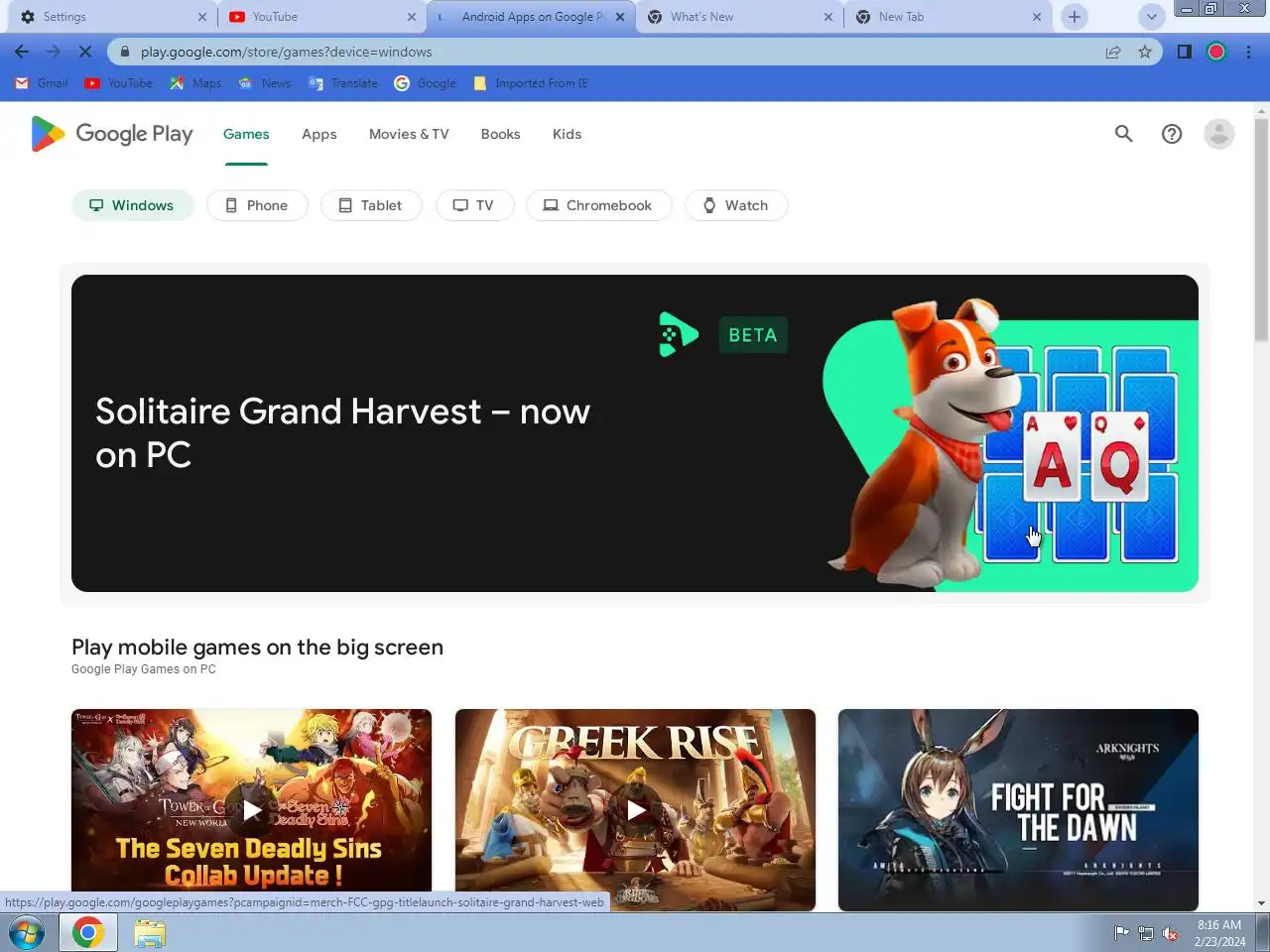Open Chrome profile red circle icon
Screen dimensions: 1270x952
[x=1216, y=52]
